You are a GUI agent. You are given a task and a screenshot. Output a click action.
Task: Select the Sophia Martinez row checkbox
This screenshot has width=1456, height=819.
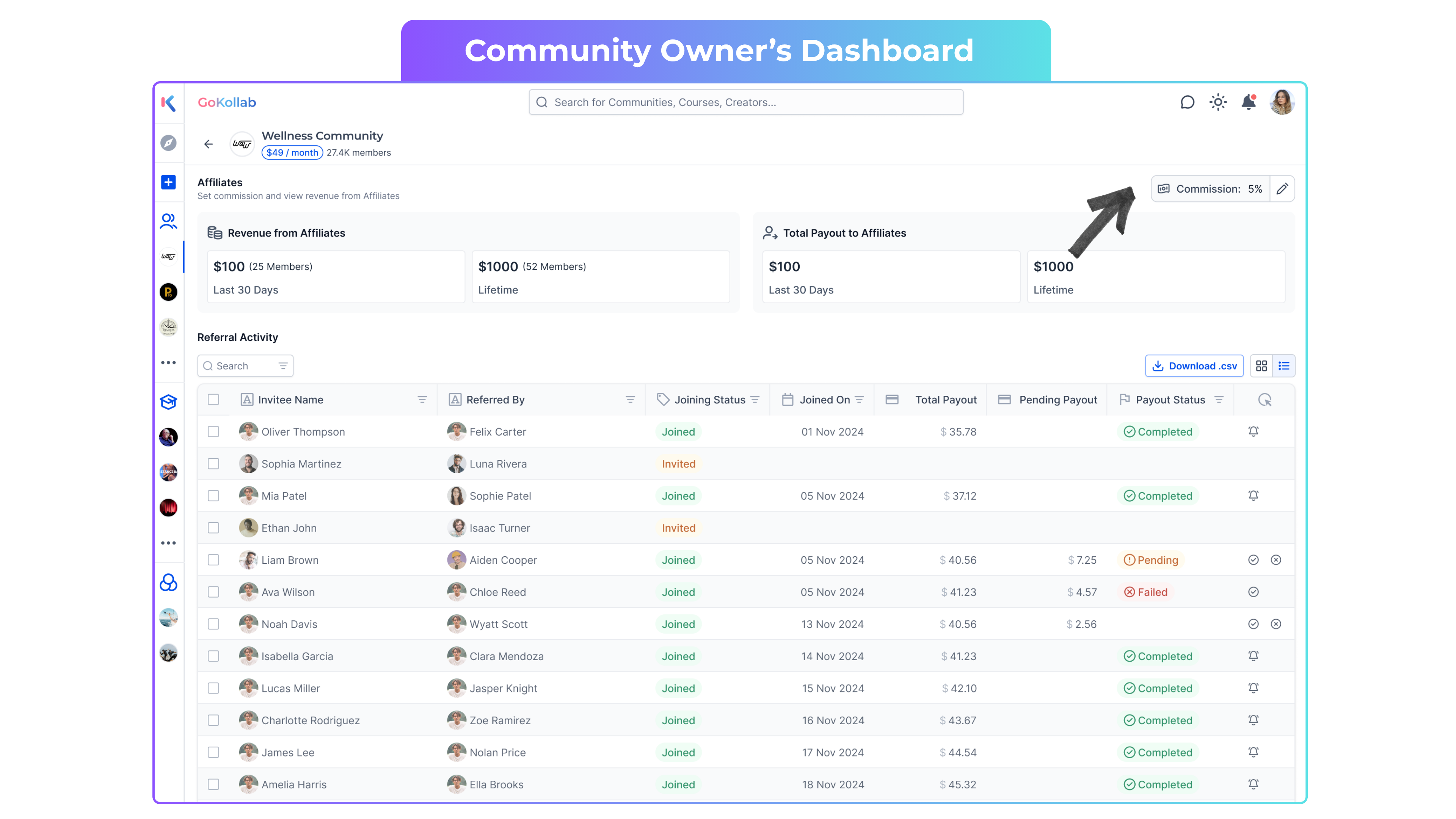[213, 463]
